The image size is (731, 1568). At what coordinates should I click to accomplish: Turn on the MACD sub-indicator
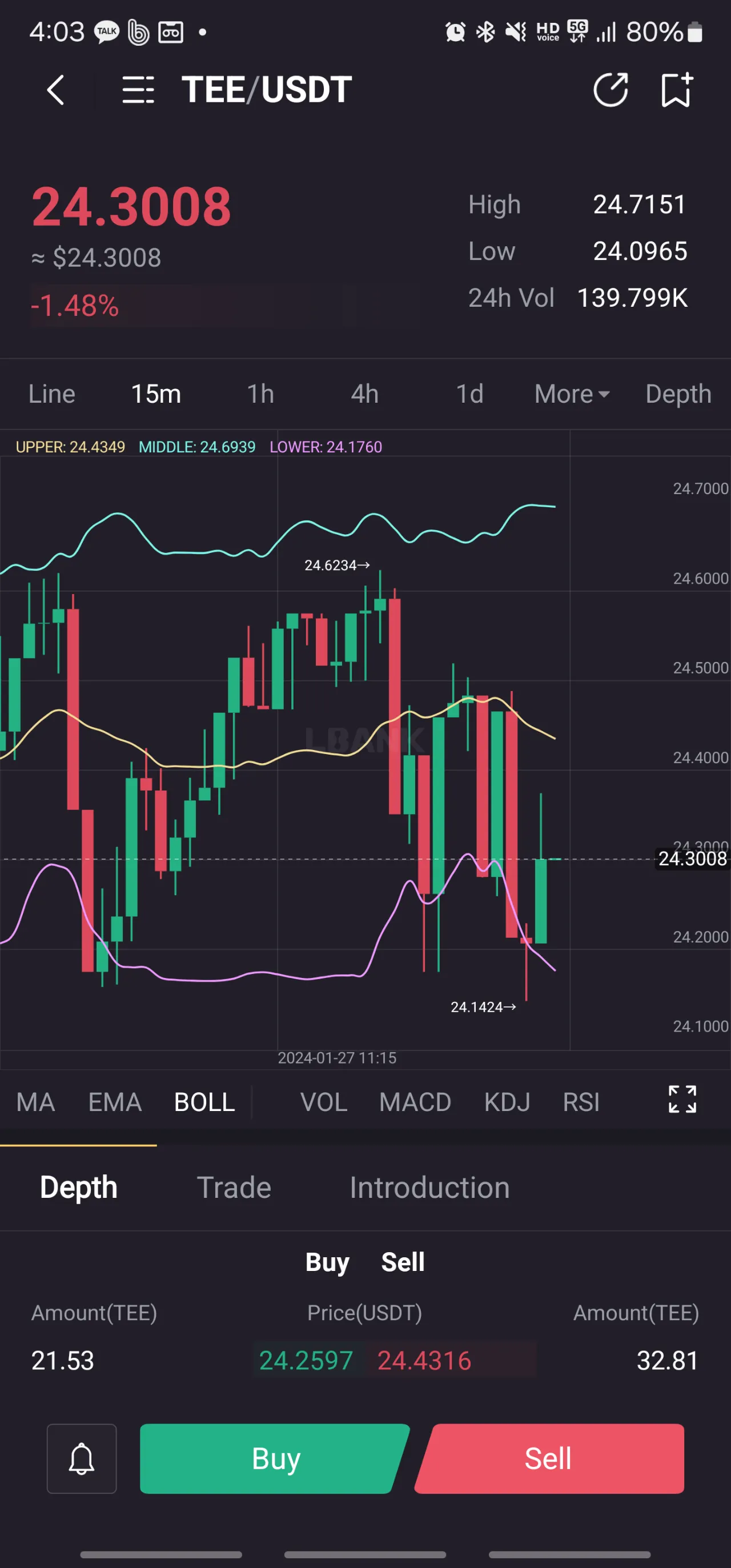[x=415, y=1102]
